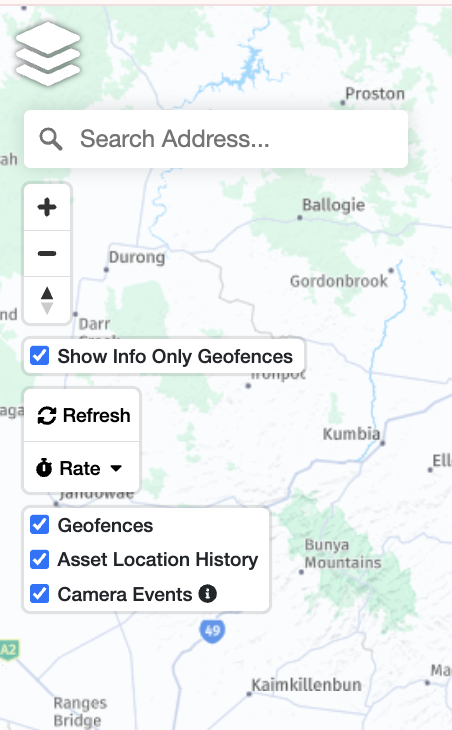This screenshot has width=452, height=730.
Task: Click the magnifying glass search icon
Action: [x=51, y=139]
